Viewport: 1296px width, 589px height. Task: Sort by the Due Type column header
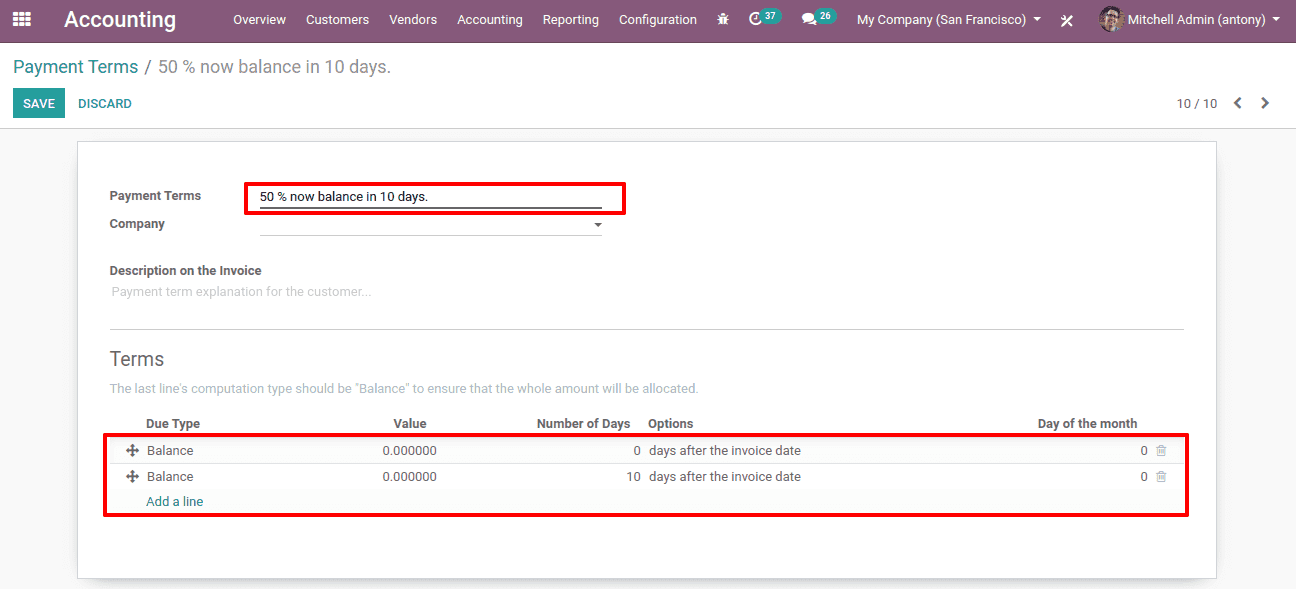(173, 424)
